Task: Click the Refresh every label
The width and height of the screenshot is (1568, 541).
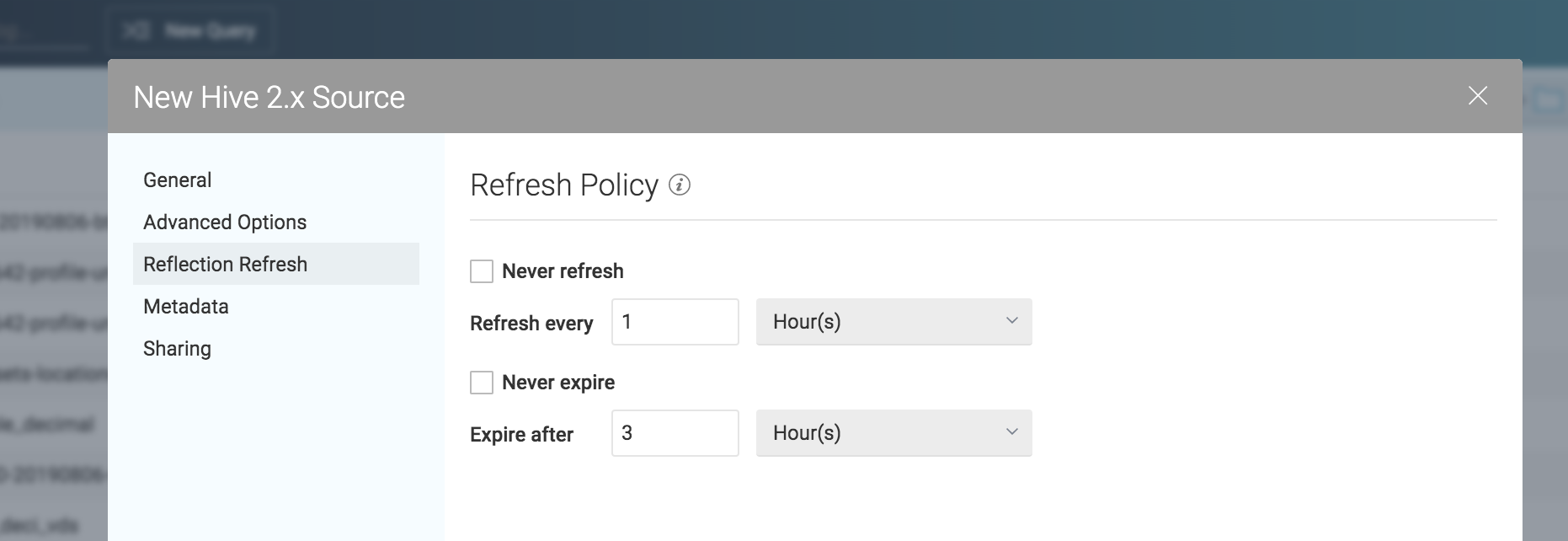Action: 531,324
